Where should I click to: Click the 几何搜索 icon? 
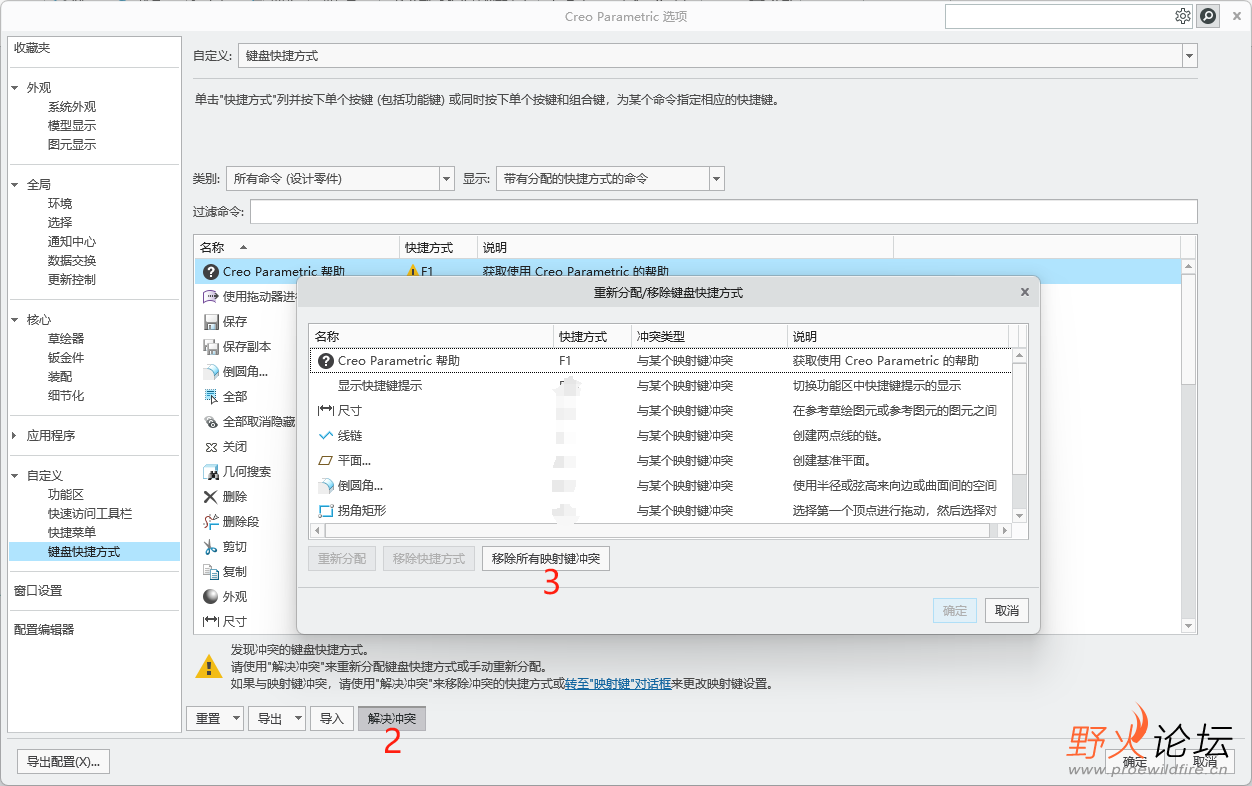211,472
